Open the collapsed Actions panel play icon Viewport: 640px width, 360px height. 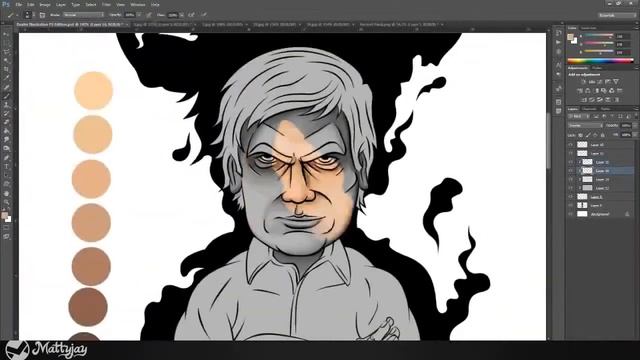click(x=559, y=42)
